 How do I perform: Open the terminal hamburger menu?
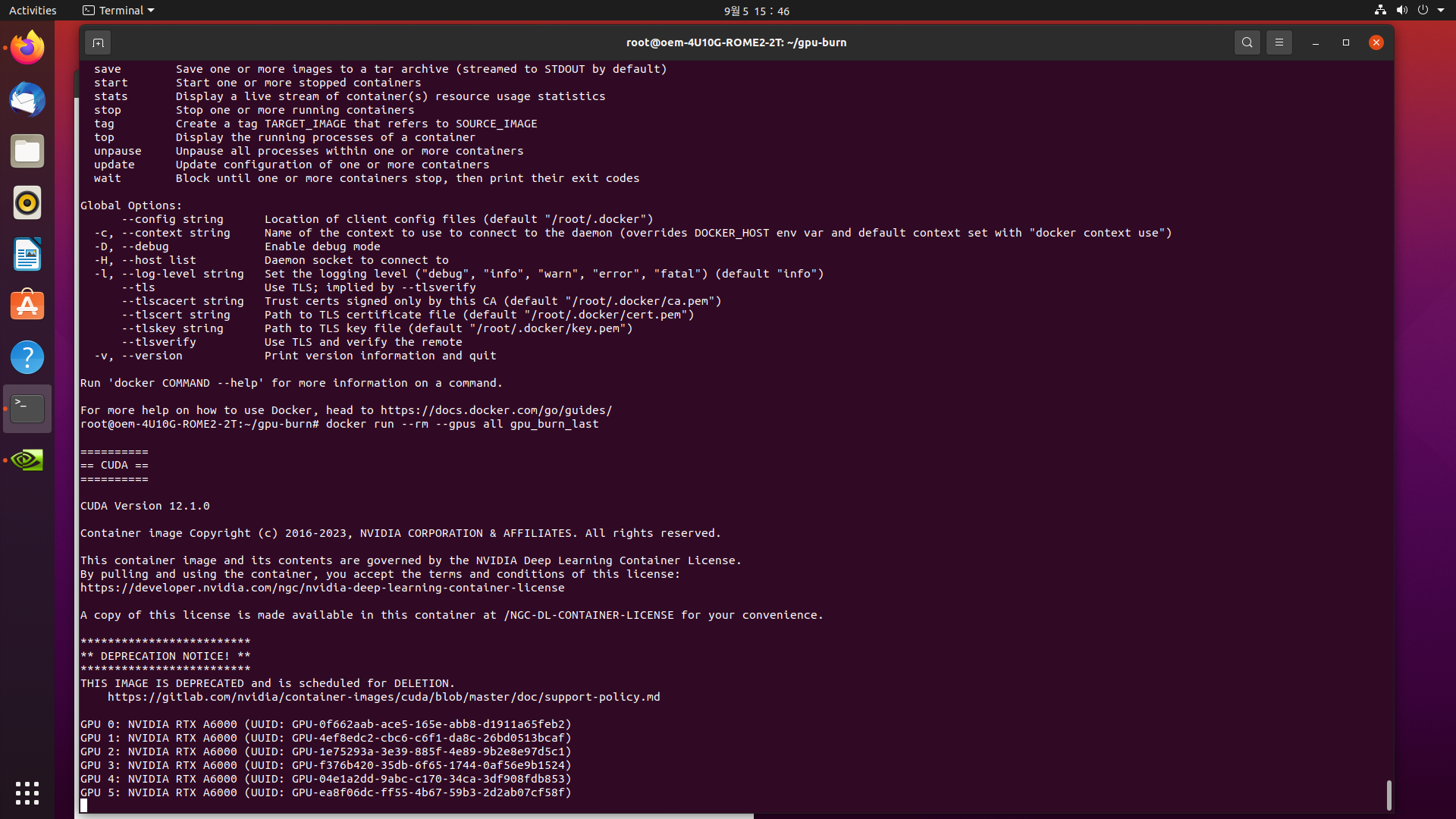pos(1279,42)
